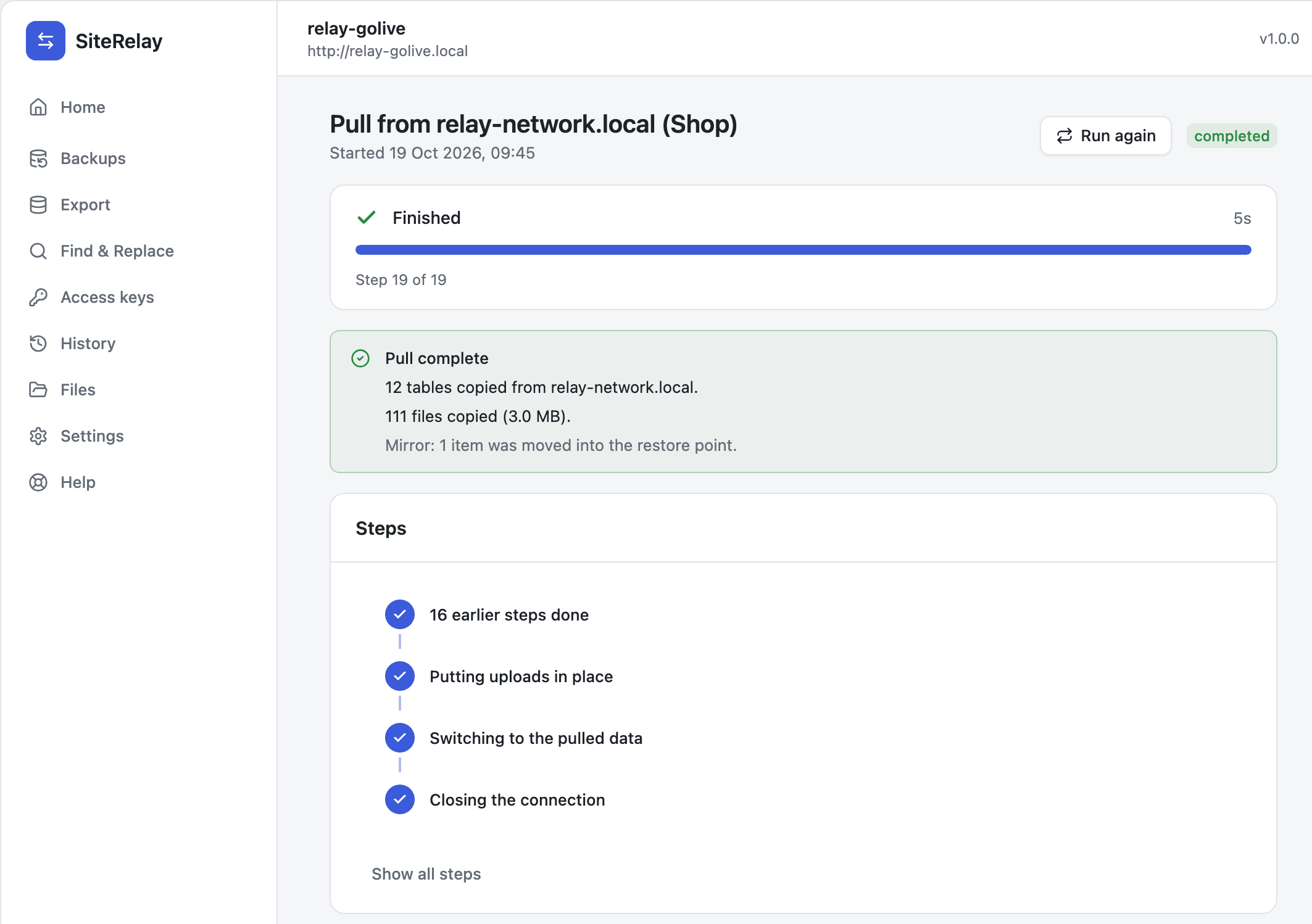Go to Backups in the sidebar
The width and height of the screenshot is (1312, 924).
pos(93,159)
